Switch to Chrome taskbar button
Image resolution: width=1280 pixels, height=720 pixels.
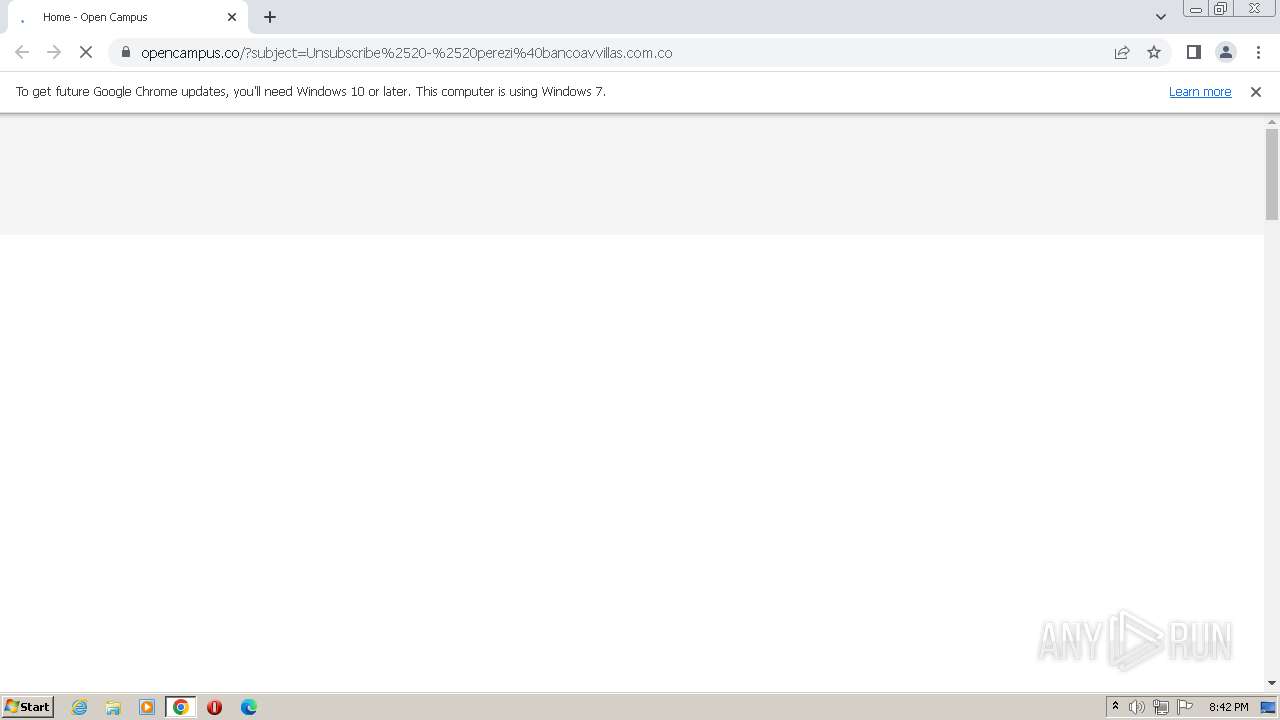point(181,707)
